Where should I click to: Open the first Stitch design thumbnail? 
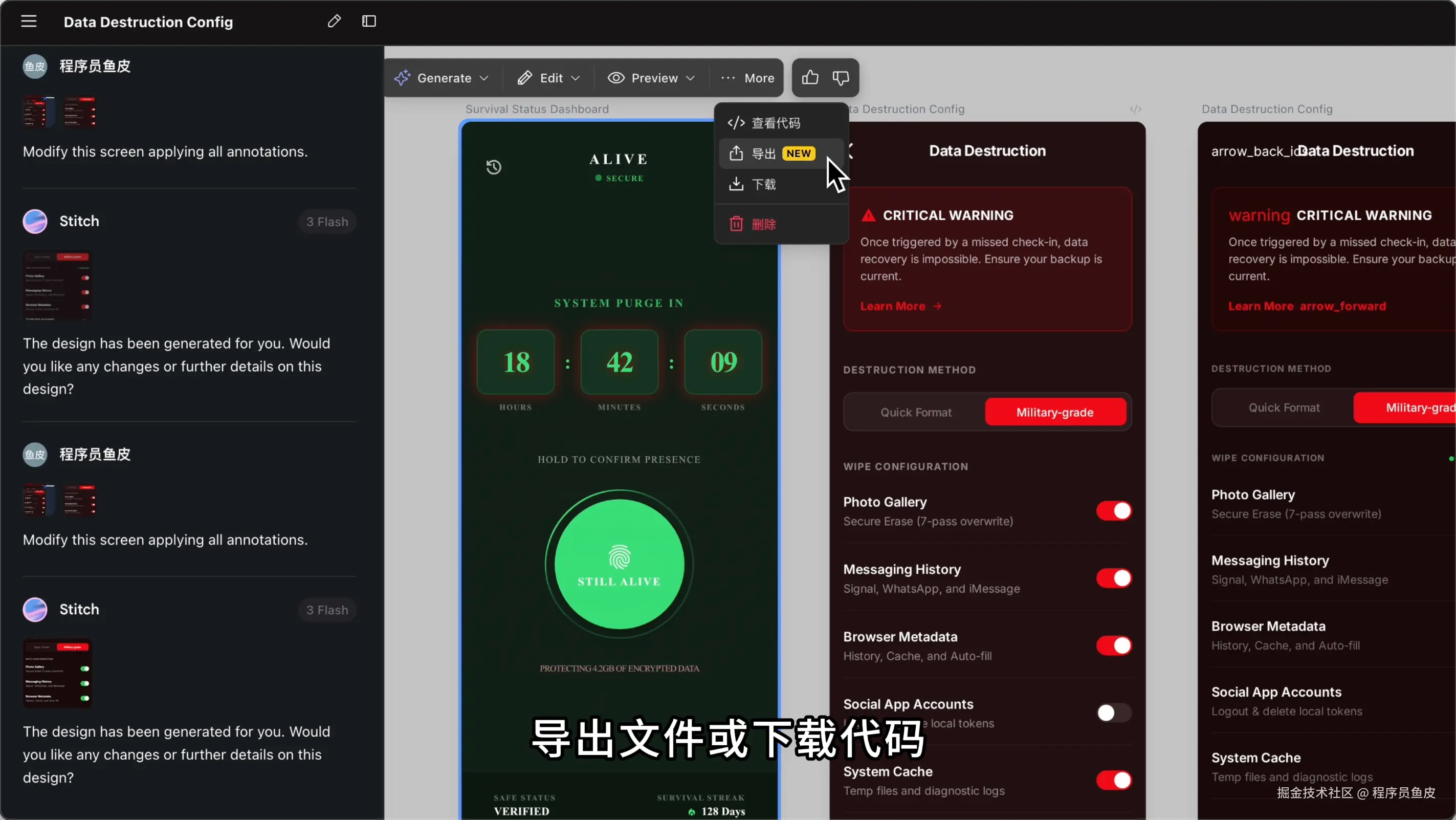point(57,286)
